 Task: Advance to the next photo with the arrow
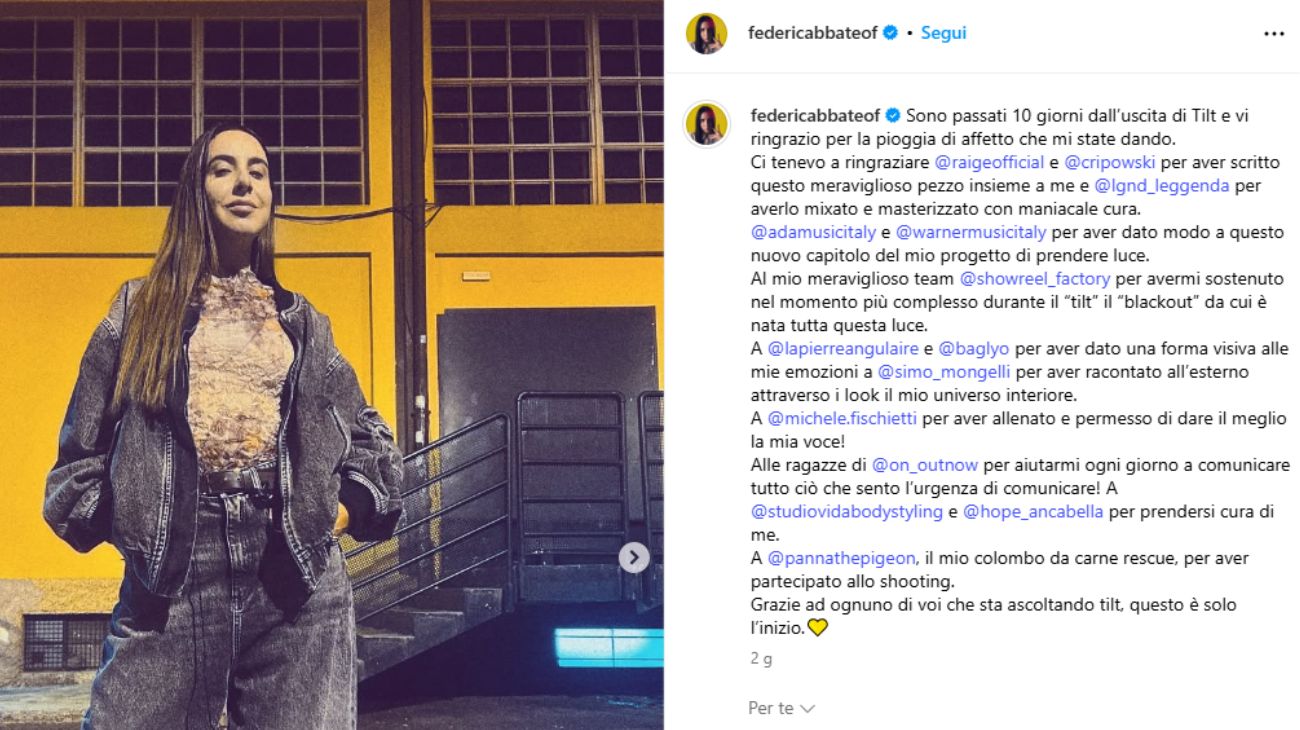[634, 558]
